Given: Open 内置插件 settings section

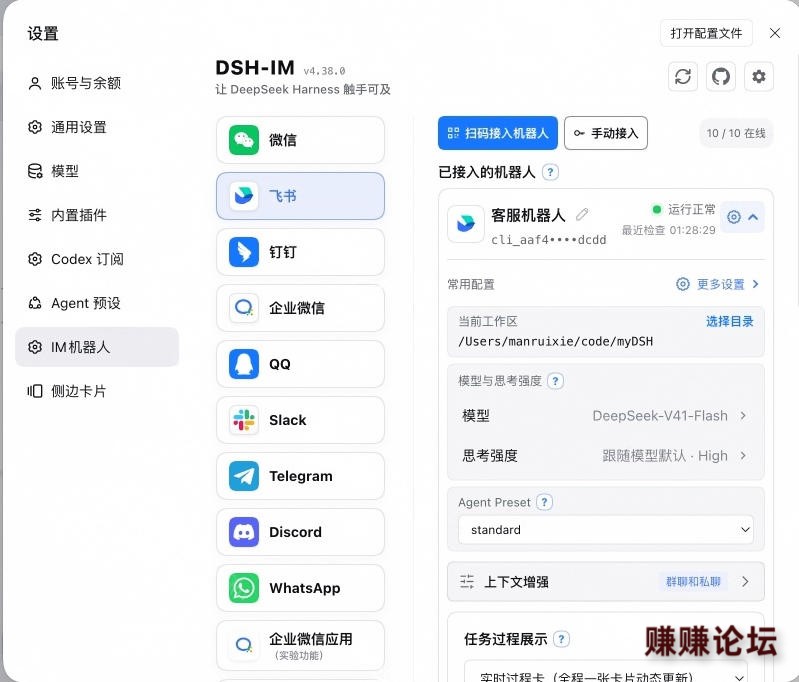Looking at the screenshot, I should point(97,215).
